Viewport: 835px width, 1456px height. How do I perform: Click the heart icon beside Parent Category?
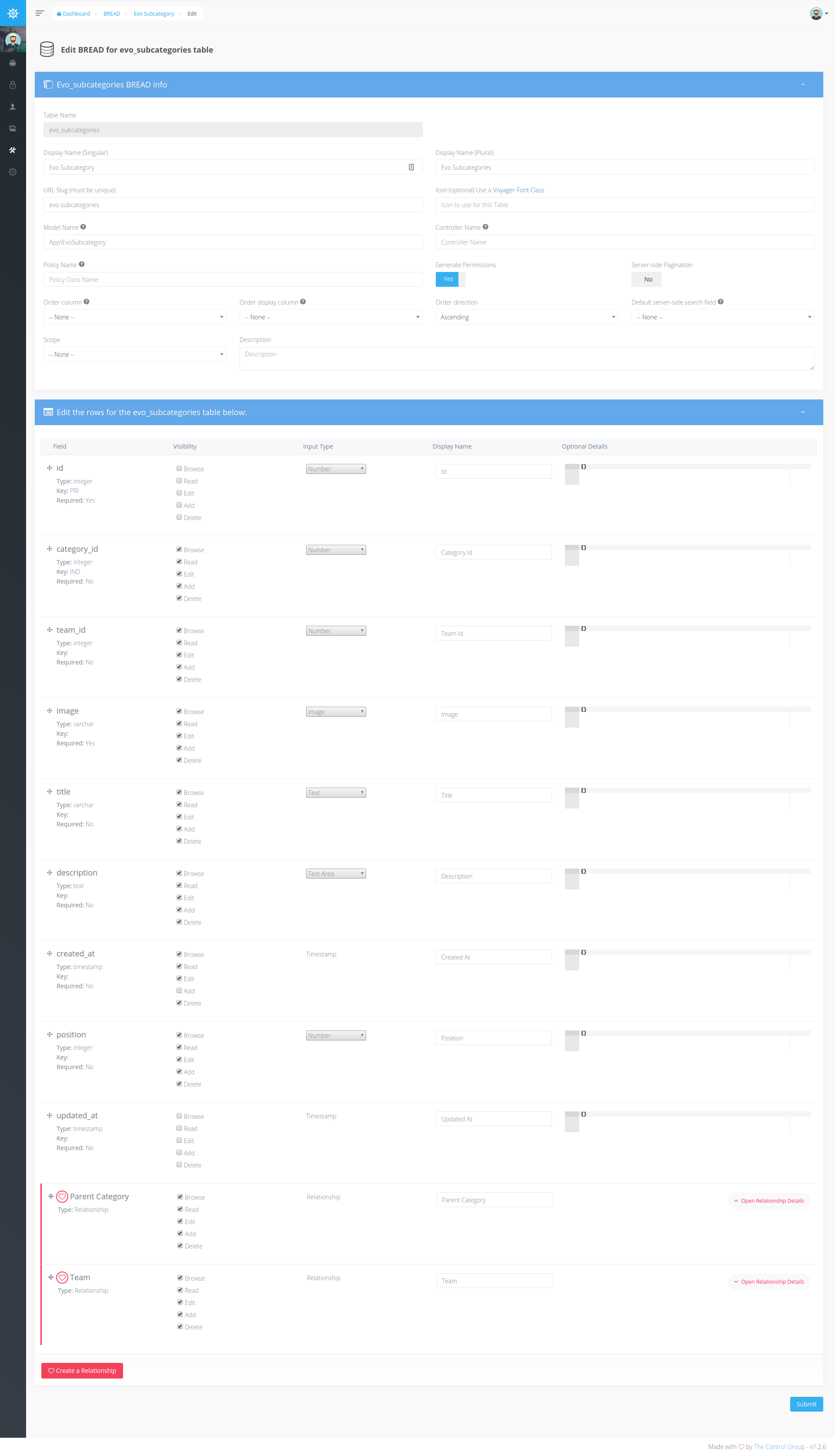[63, 1197]
